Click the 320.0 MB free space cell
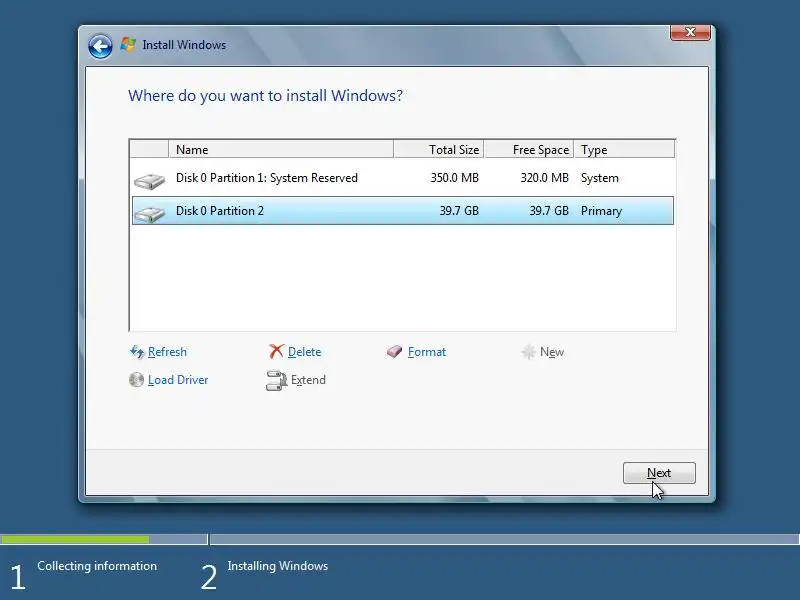The image size is (800, 600). tap(544, 178)
